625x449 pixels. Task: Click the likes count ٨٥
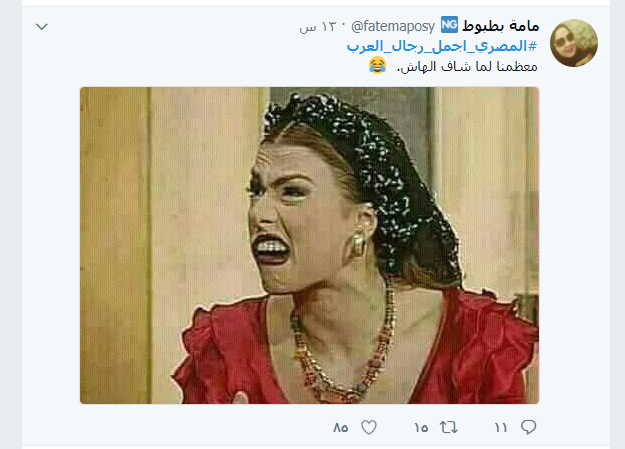pos(341,428)
